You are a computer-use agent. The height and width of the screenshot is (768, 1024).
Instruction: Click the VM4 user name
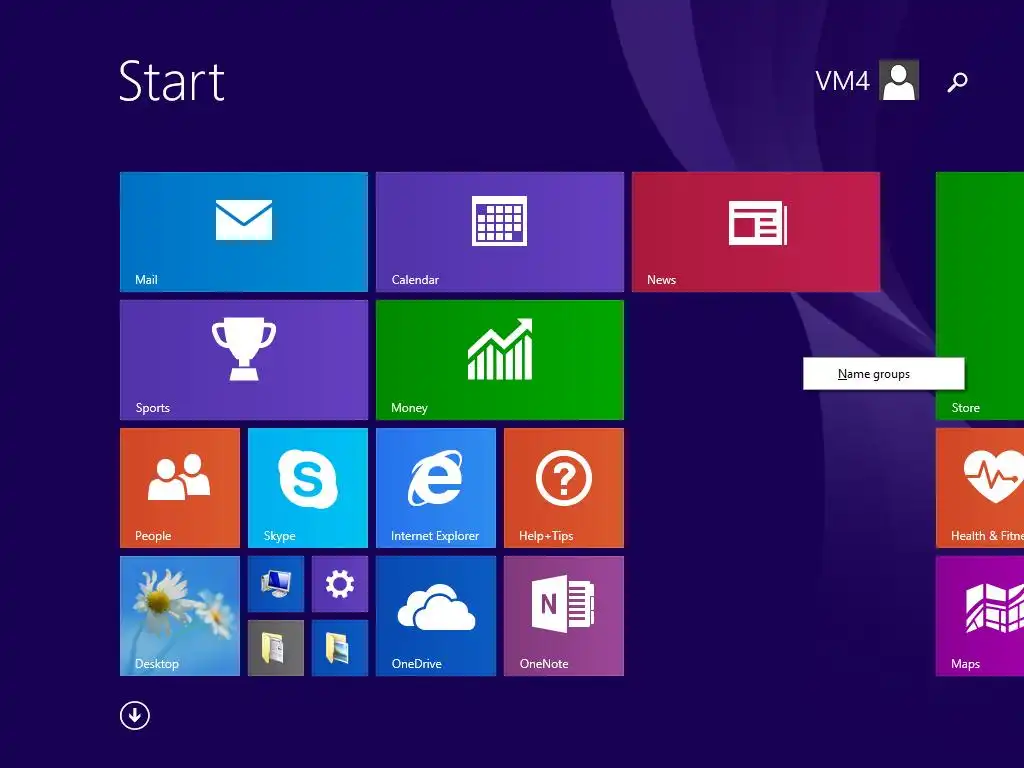pyautogui.click(x=842, y=81)
